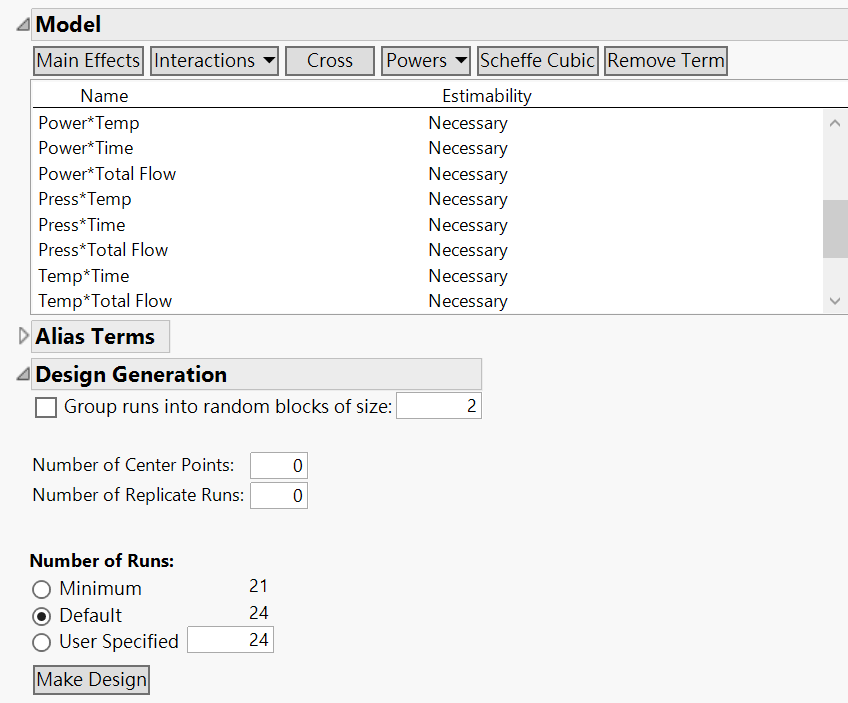848x703 pixels.
Task: Select the Default number of runs option
Action: (42, 615)
